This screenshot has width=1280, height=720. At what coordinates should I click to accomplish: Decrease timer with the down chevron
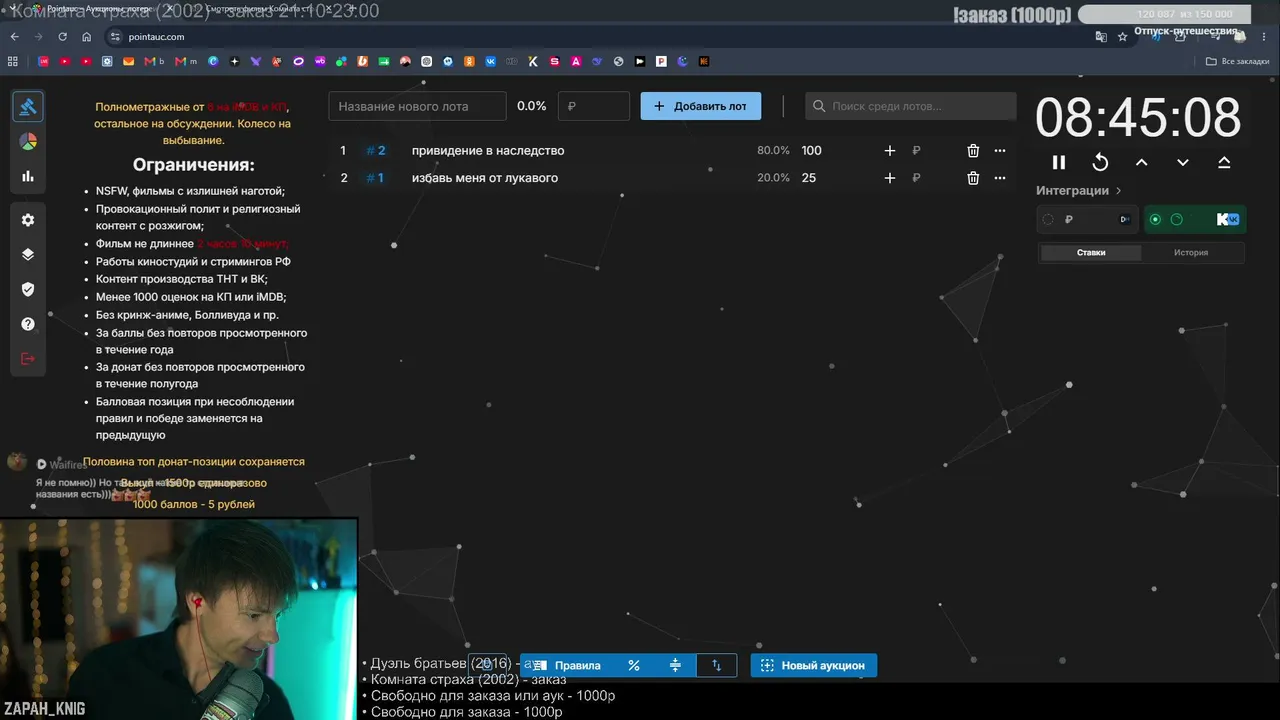[x=1183, y=162]
